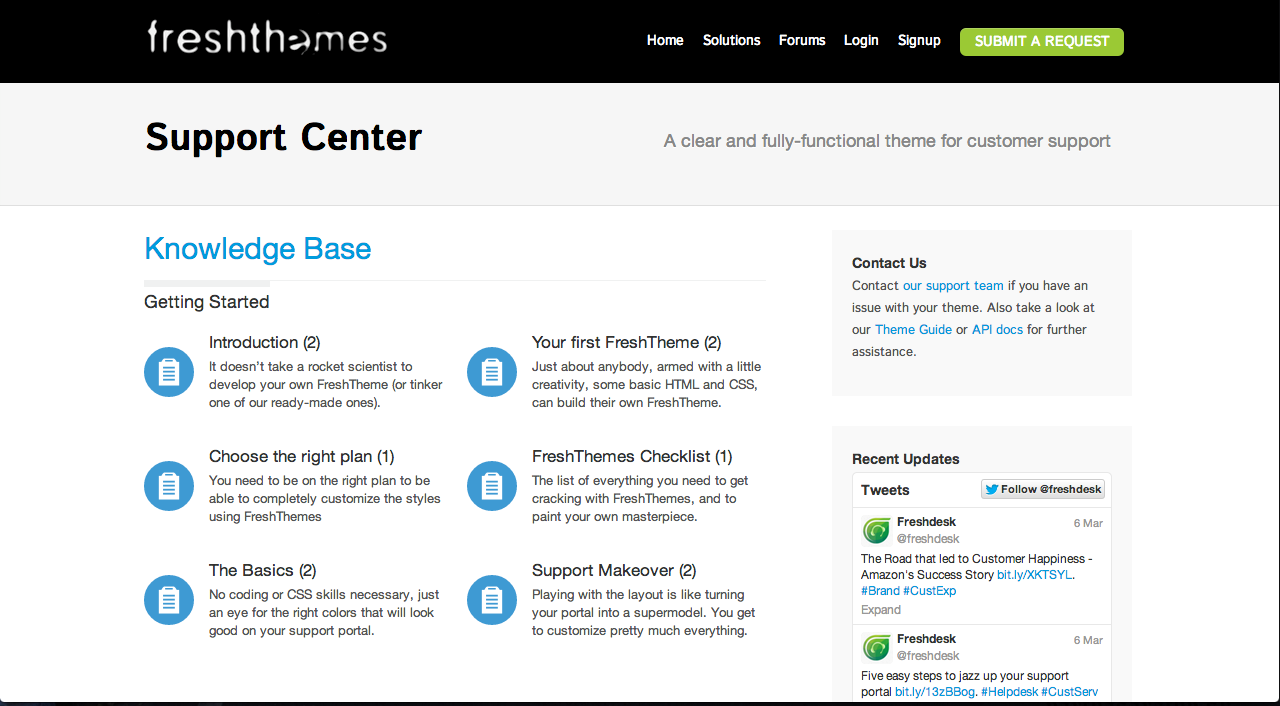Open Support Makeover (2) link
This screenshot has width=1280, height=706.
click(614, 570)
